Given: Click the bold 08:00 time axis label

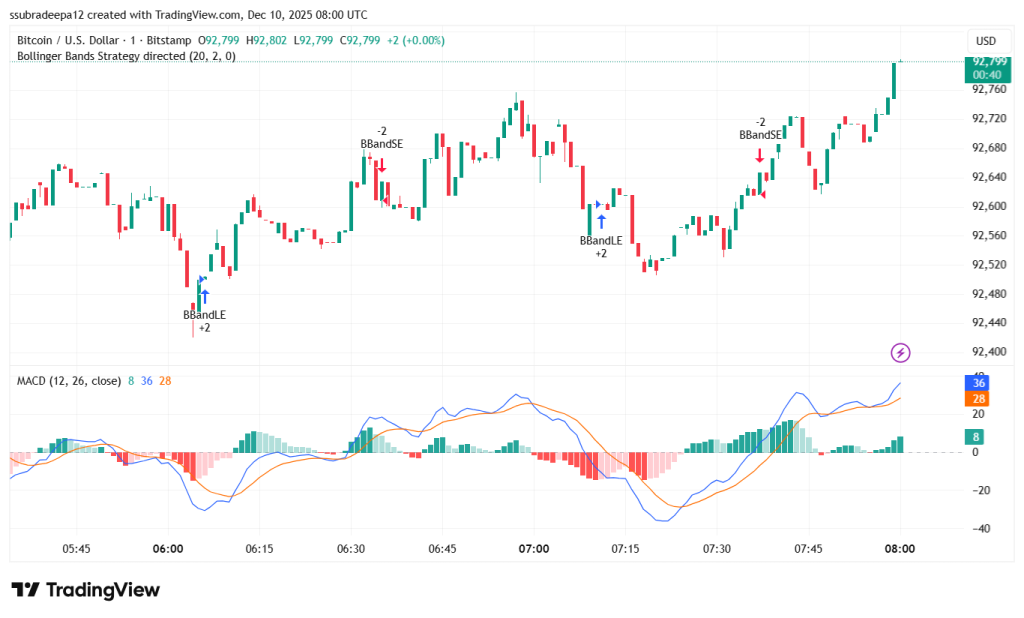Looking at the screenshot, I should pos(899,548).
